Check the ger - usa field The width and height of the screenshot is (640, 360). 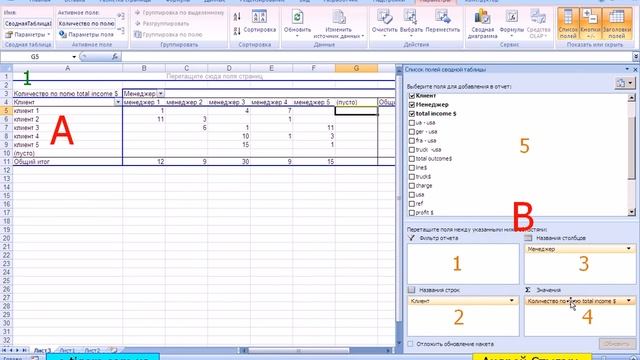coord(411,132)
